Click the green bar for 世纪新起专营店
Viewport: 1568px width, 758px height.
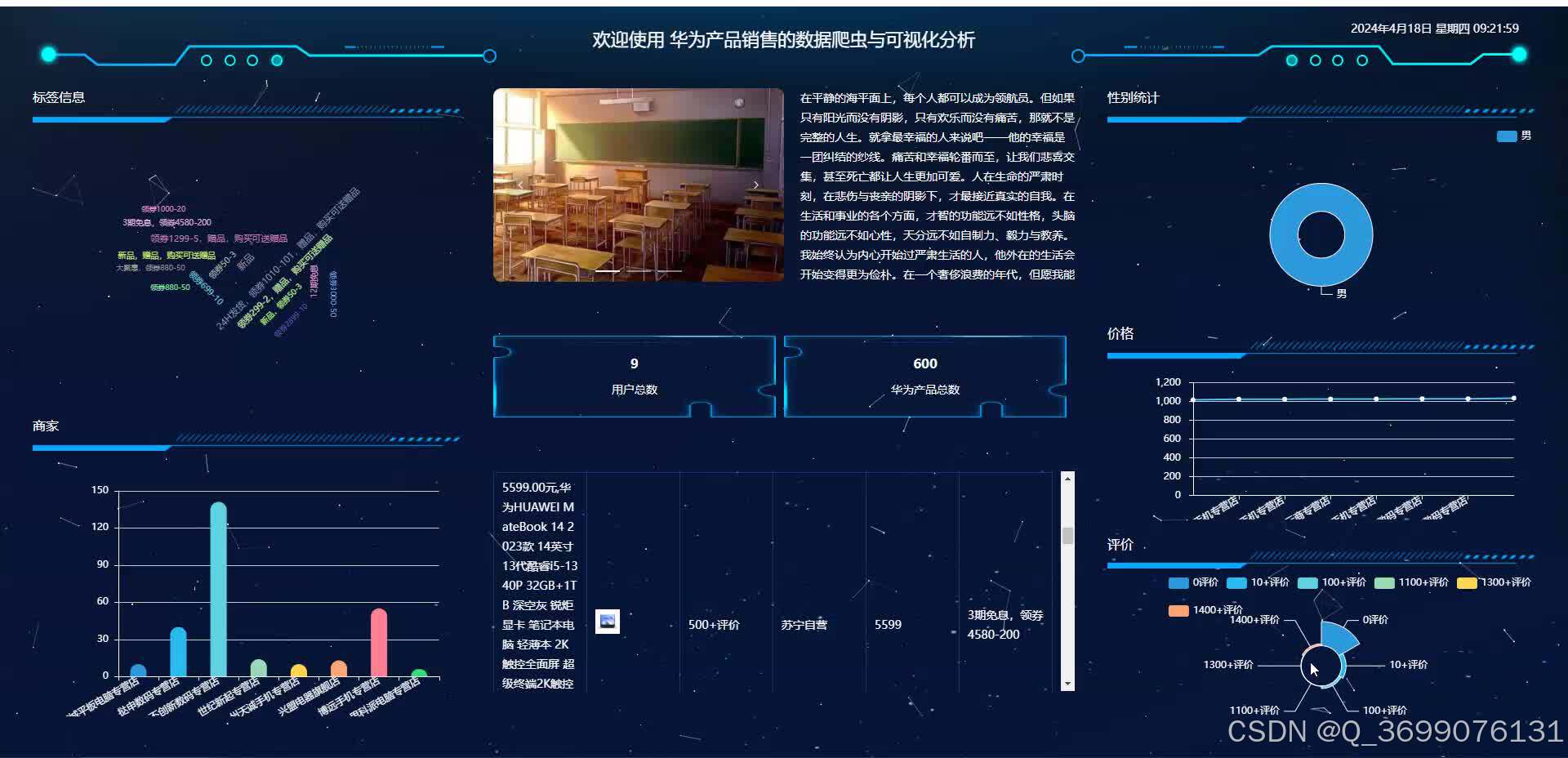click(258, 668)
